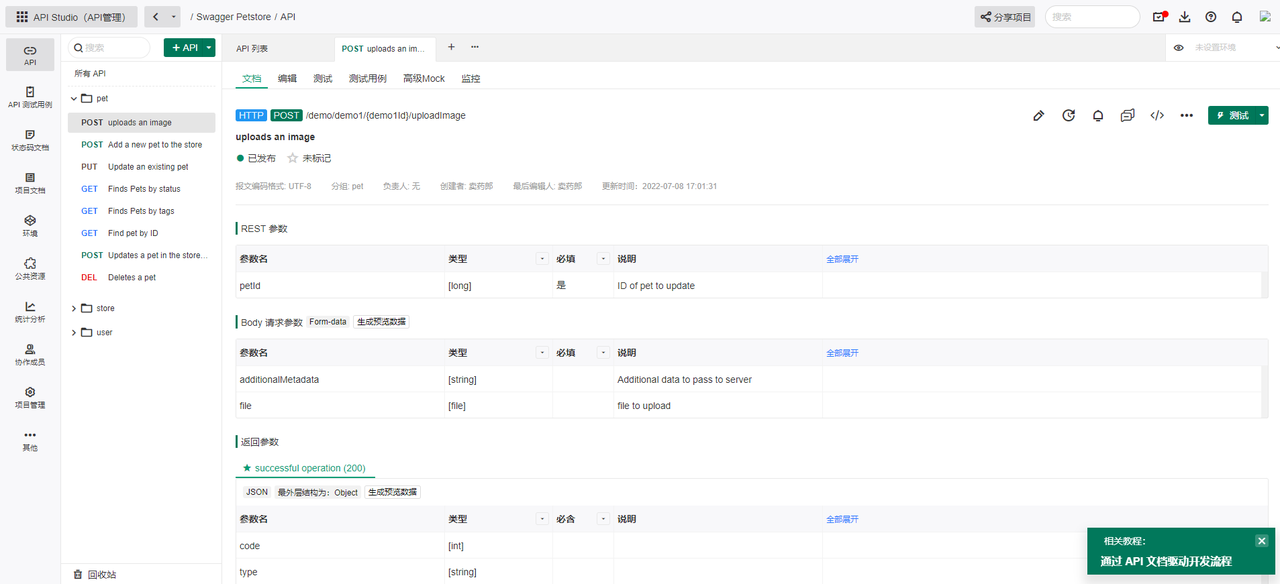Viewport: 1280px width, 584px height.
Task: Open the modification history clock icon
Action: pos(1068,115)
